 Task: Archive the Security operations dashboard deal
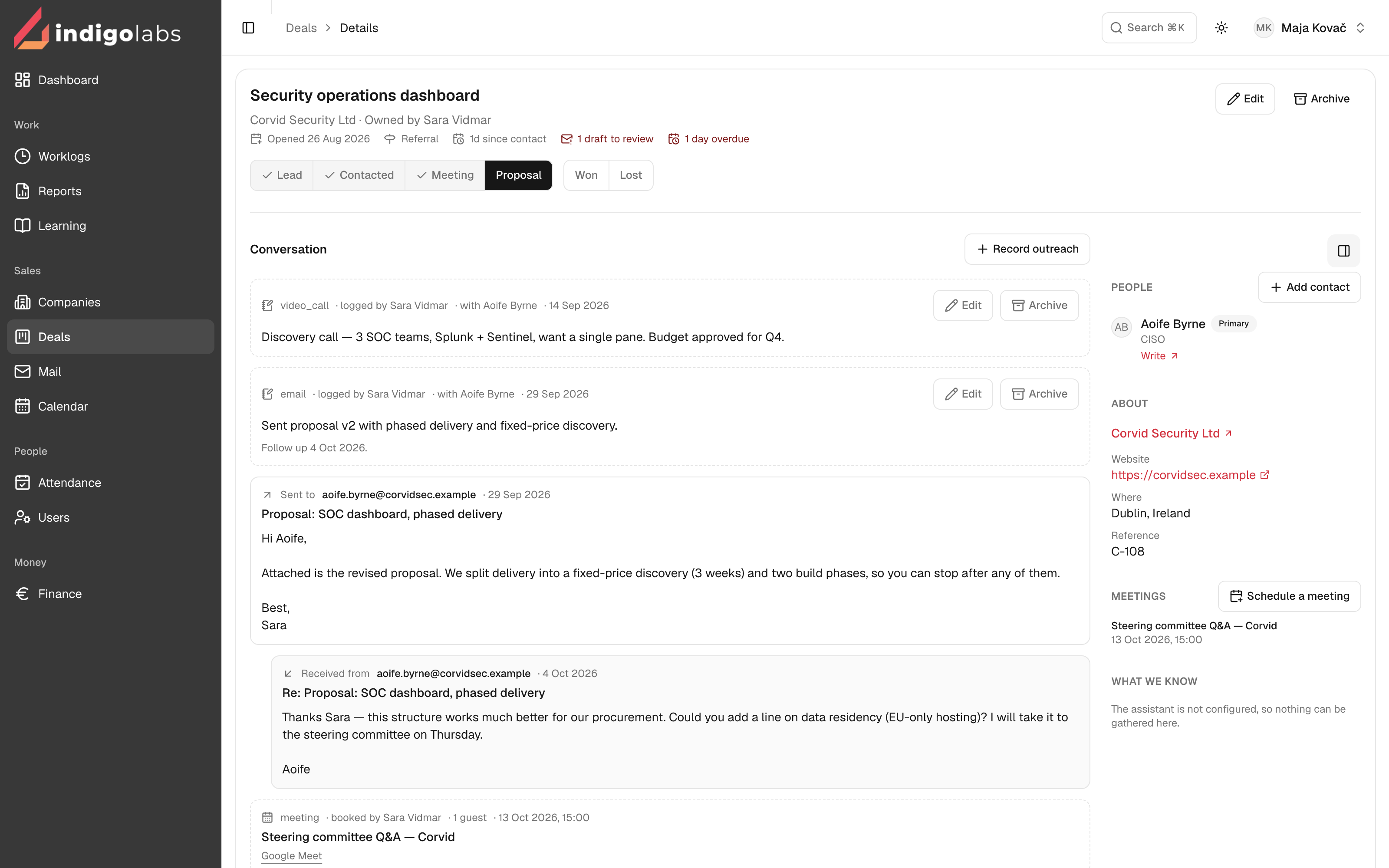(1321, 99)
